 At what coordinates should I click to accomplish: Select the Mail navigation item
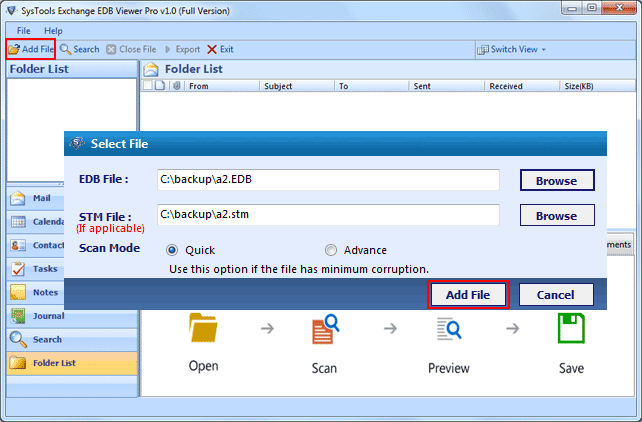[x=36, y=198]
